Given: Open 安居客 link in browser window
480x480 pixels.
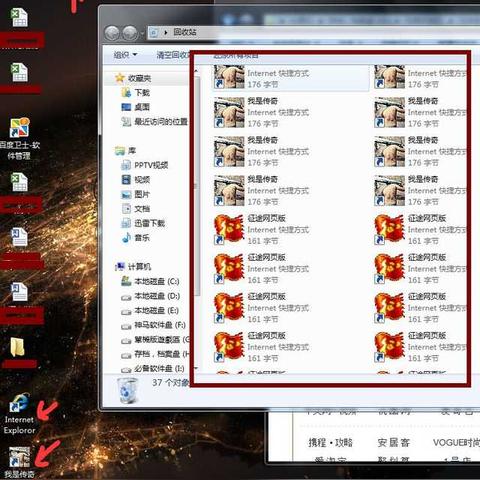Looking at the screenshot, I should pos(393,443).
